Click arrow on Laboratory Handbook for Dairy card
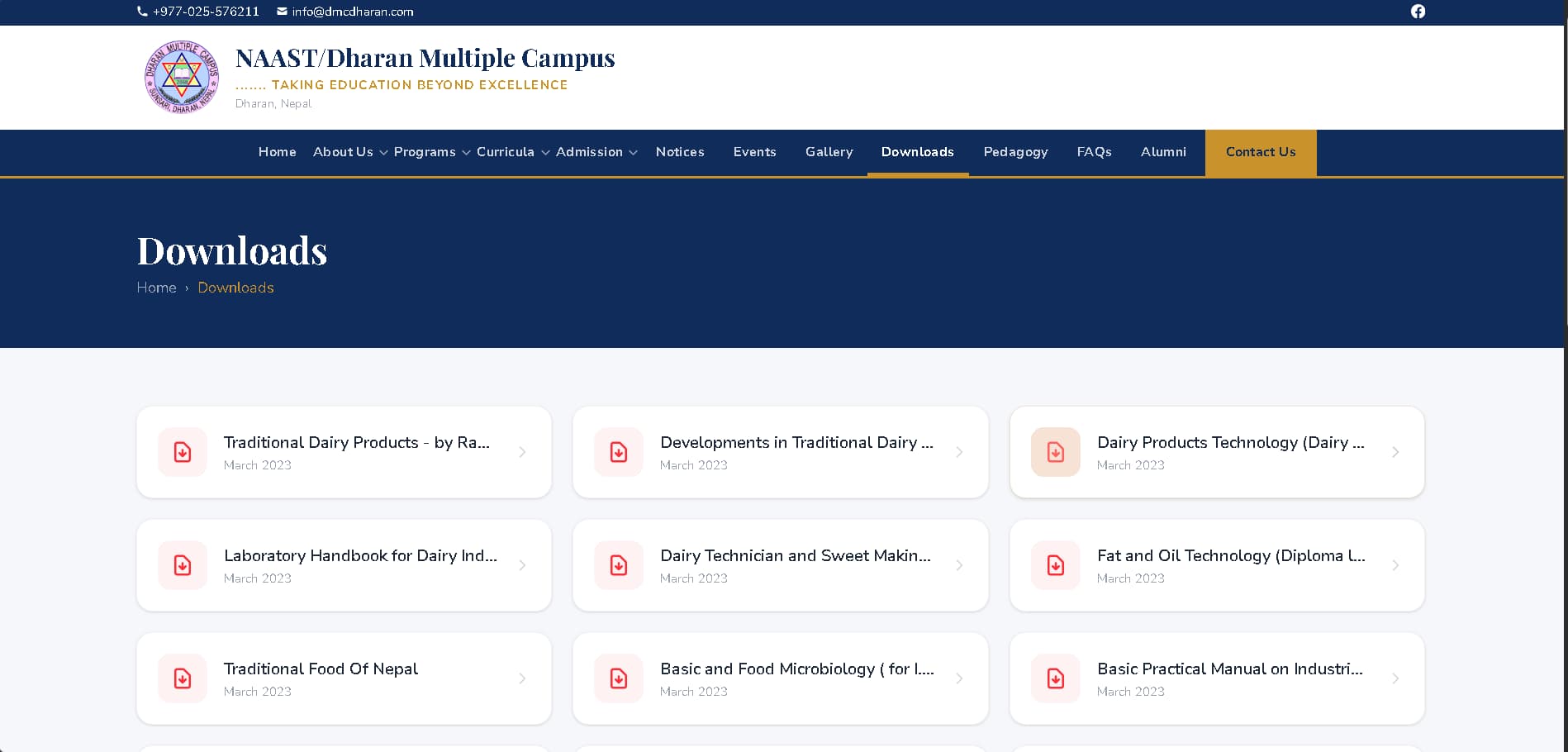 point(522,565)
